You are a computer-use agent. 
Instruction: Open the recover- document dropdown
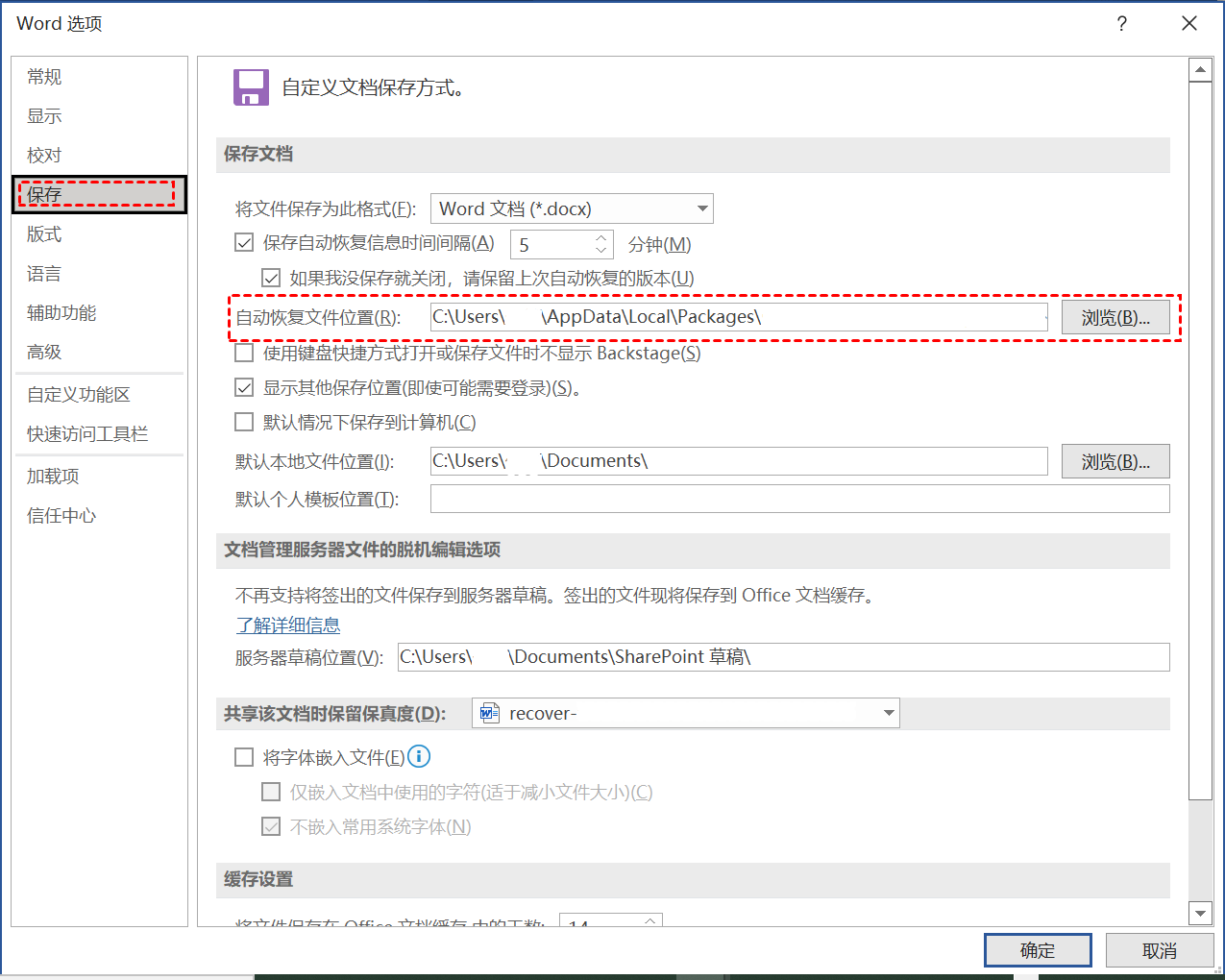coord(686,713)
